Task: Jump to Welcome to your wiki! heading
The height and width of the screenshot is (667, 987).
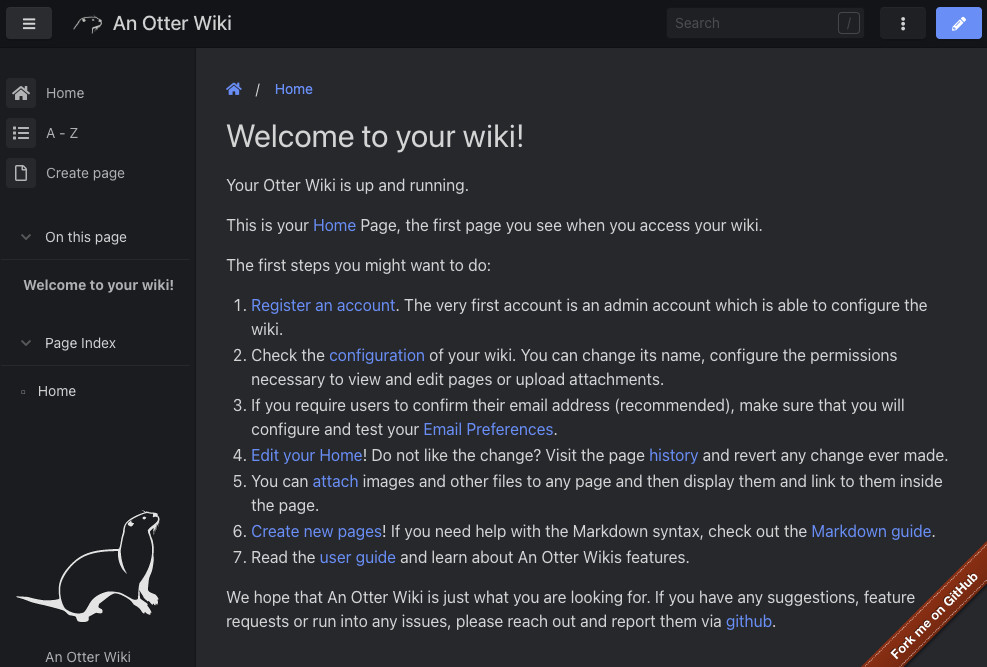Action: (98, 285)
